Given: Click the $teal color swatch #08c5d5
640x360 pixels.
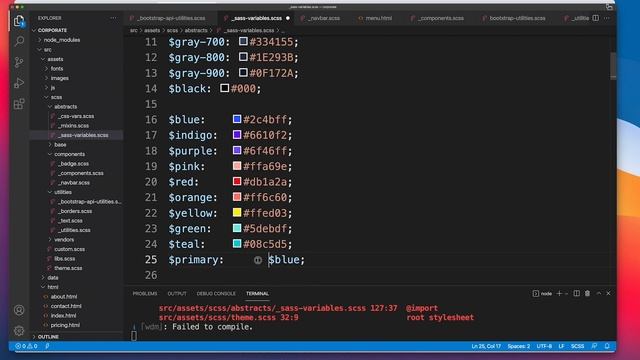Looking at the screenshot, I should coord(237,243).
